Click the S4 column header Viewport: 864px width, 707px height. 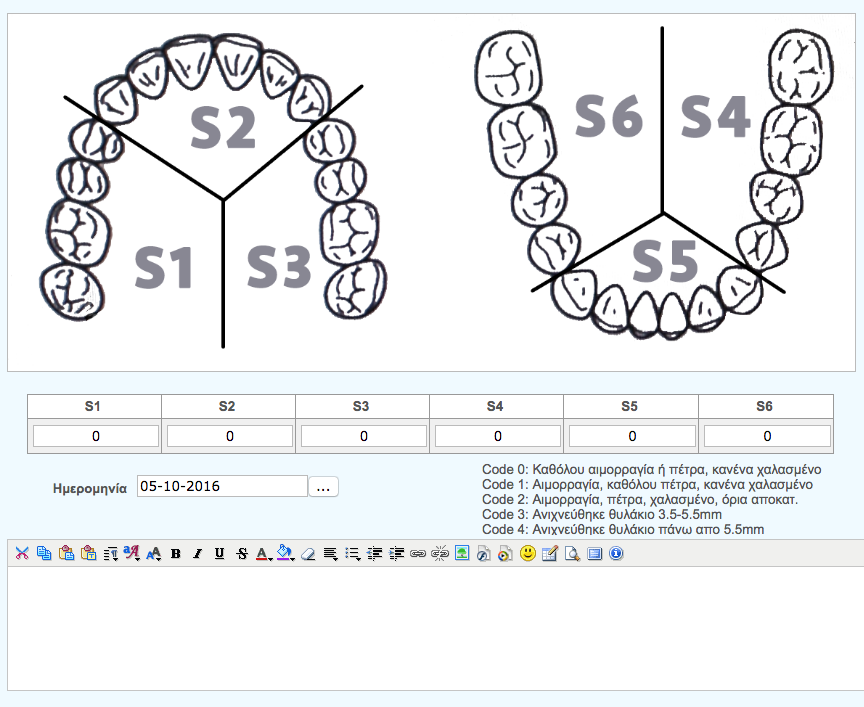pos(495,406)
